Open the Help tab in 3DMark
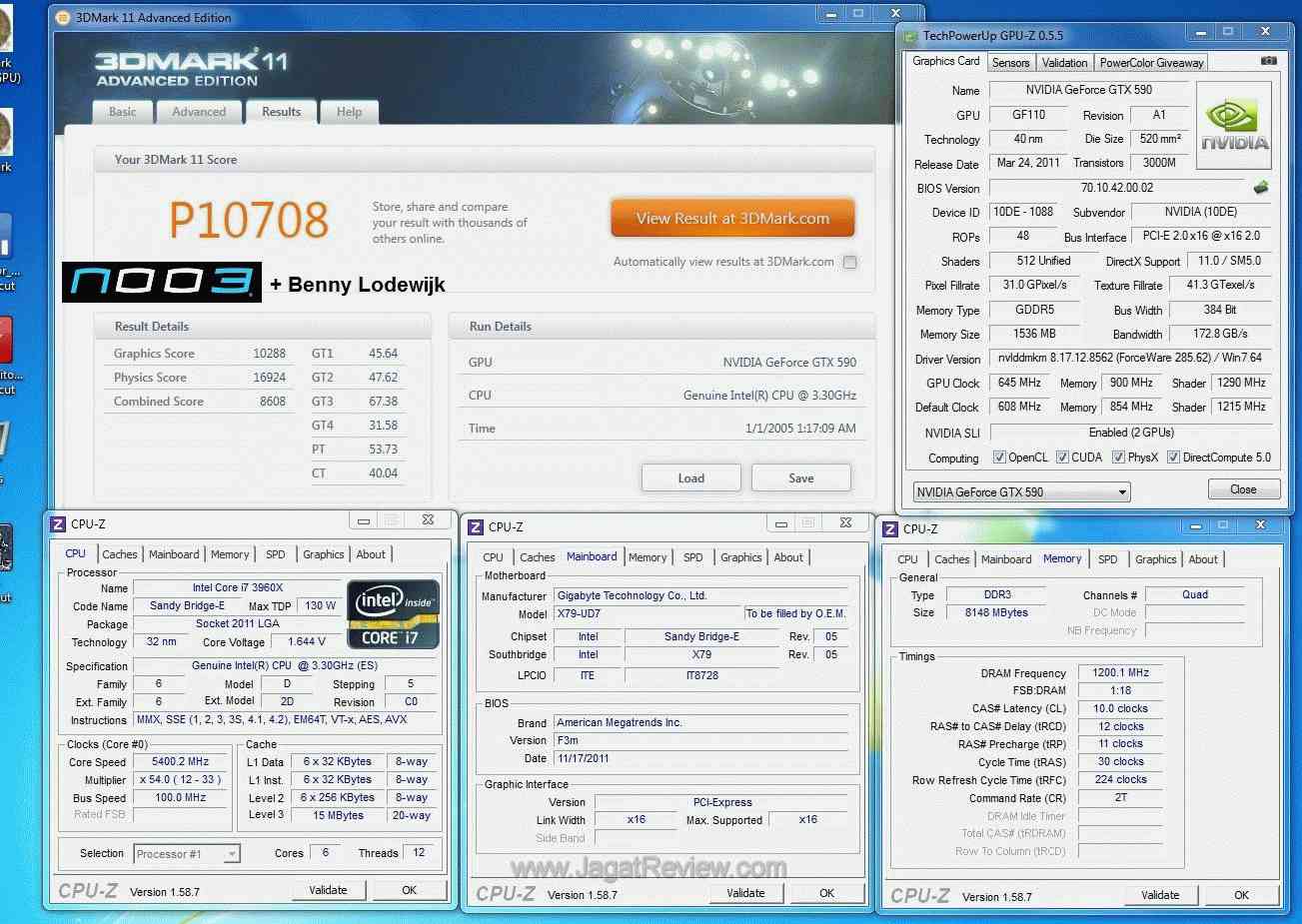The height and width of the screenshot is (924, 1302). (x=349, y=112)
